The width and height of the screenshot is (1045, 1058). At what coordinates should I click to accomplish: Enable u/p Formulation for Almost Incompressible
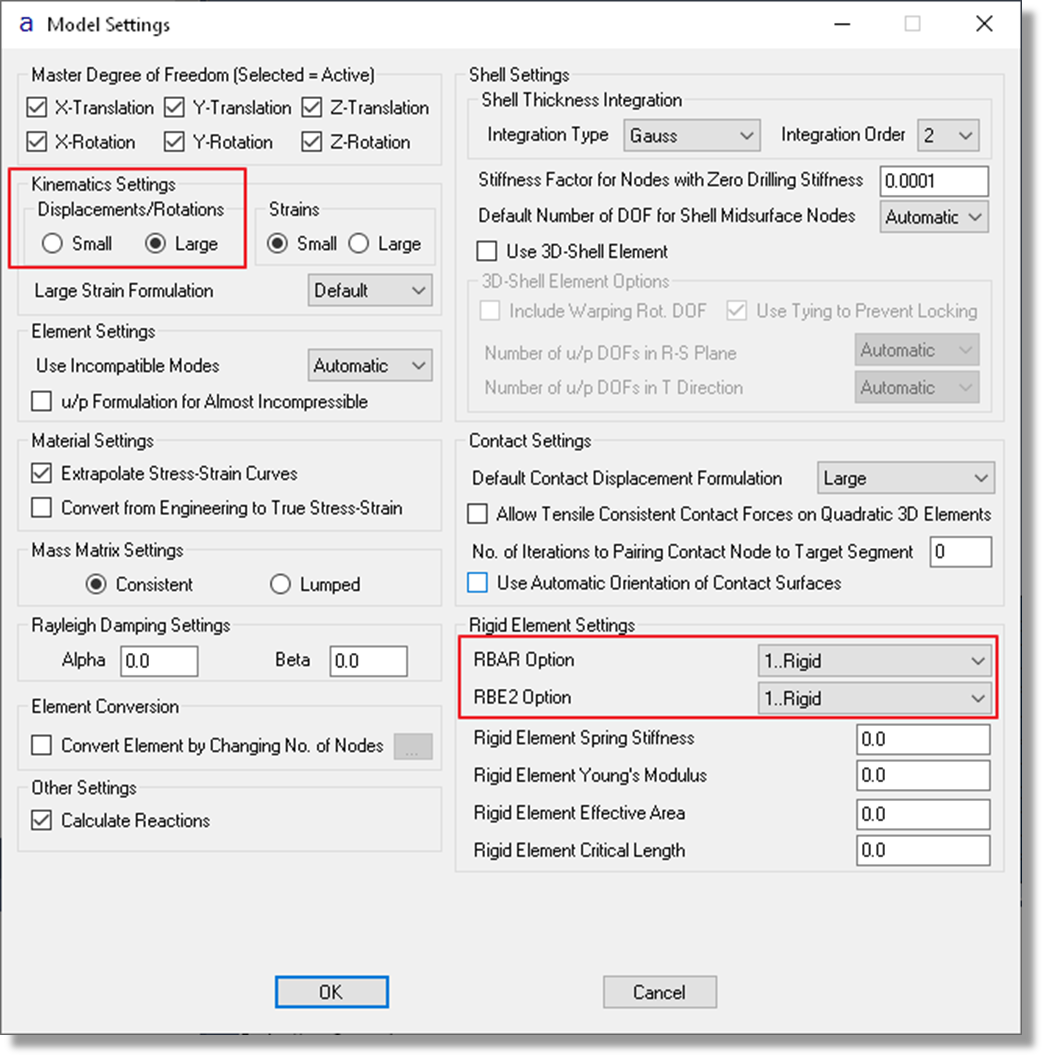41,401
